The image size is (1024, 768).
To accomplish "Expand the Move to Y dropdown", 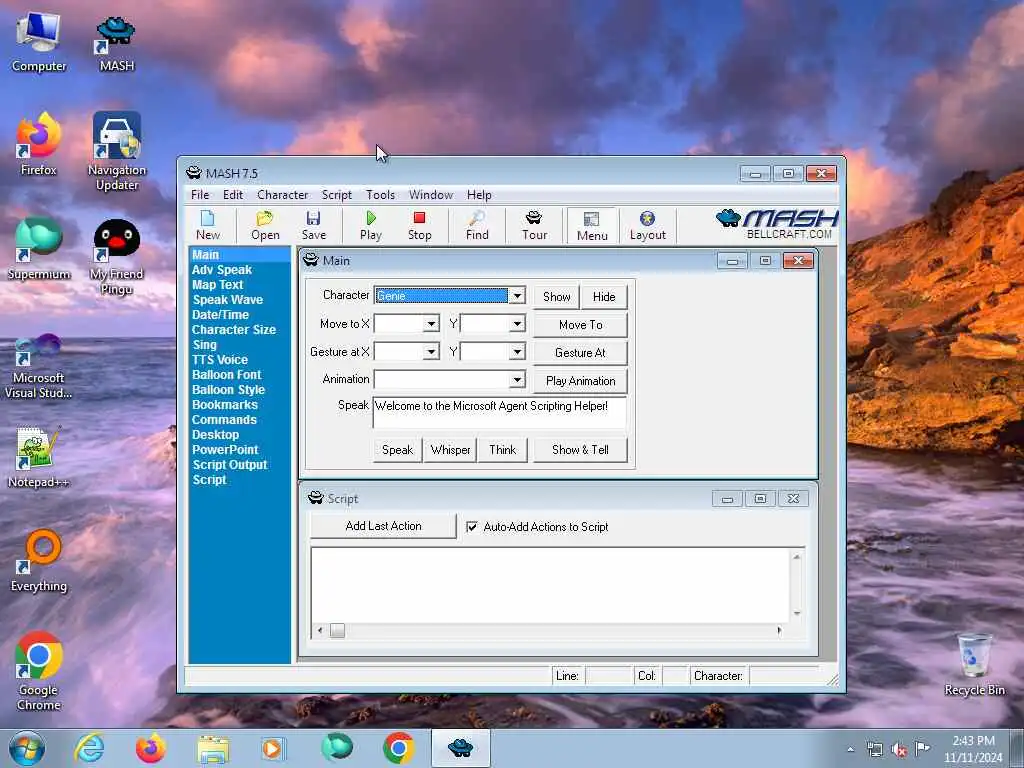I will click(x=517, y=324).
